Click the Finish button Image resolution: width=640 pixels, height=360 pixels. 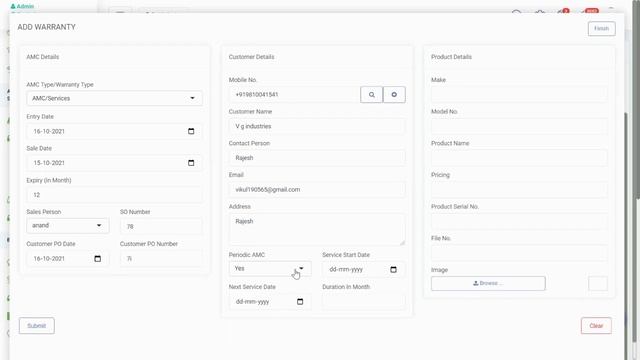click(602, 29)
